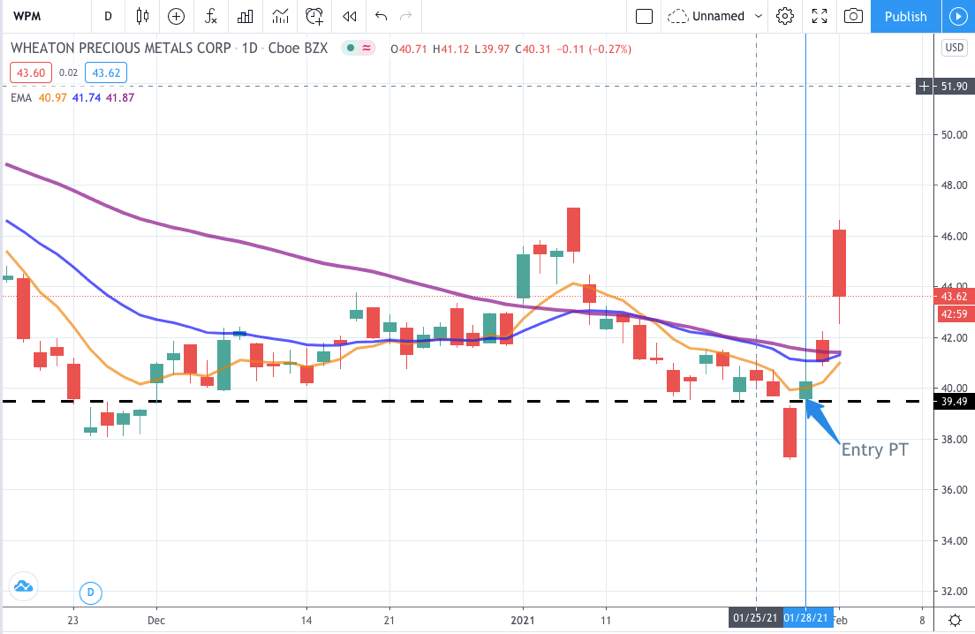Click the 43.60 sell price button
Screen dimensions: 975x634
(30, 73)
